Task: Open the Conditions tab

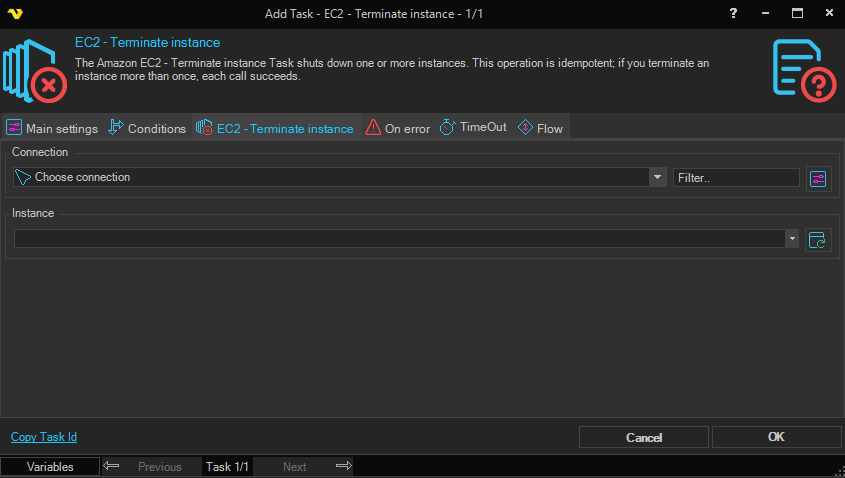Action: [147, 128]
